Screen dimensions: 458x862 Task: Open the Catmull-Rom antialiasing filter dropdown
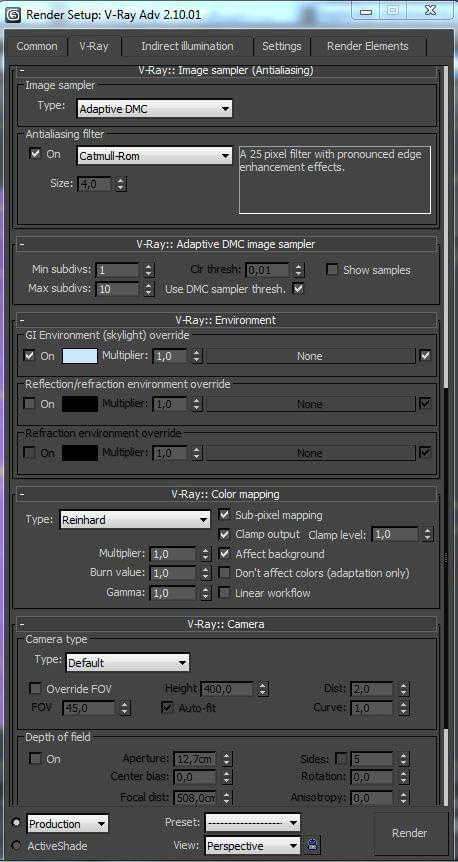coord(154,156)
